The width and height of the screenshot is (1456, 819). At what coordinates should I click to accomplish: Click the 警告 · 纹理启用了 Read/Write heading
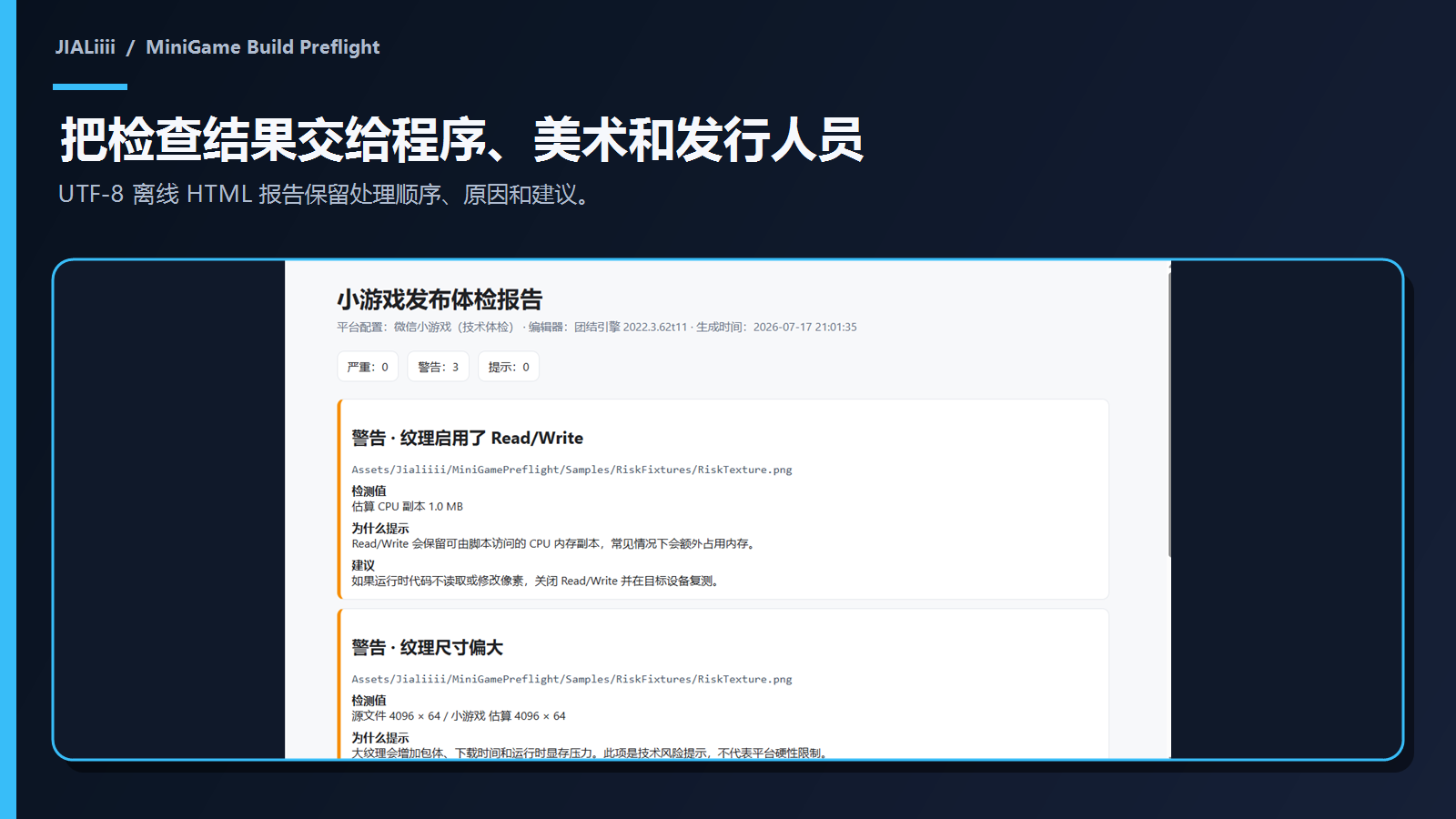468,438
